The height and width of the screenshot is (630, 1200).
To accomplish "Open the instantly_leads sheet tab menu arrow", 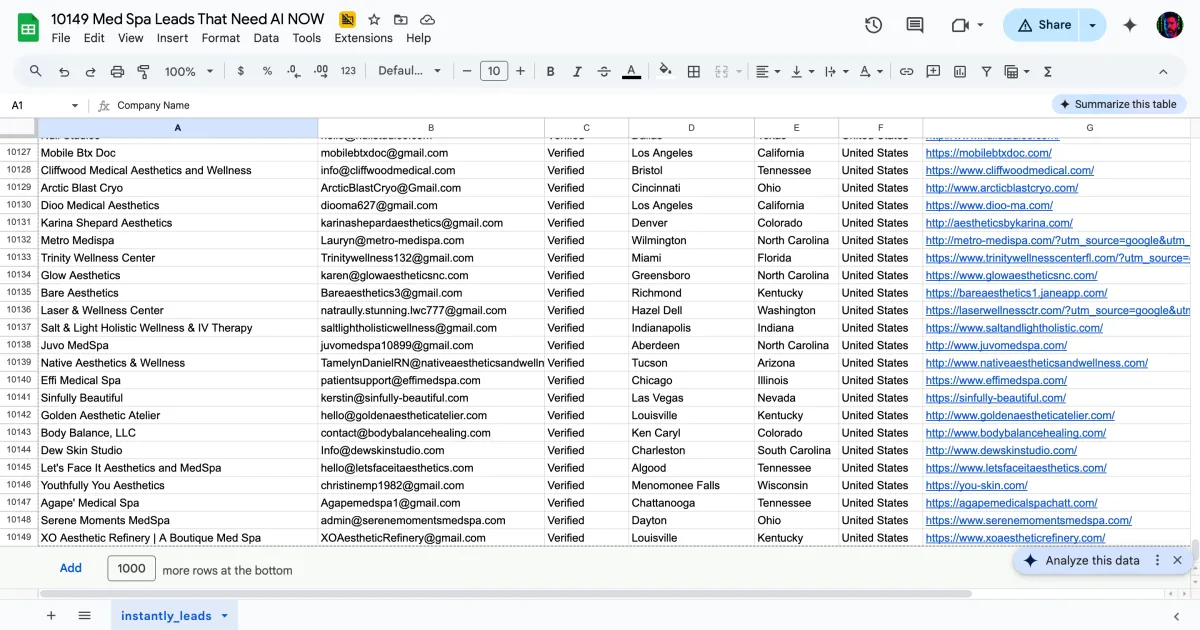I will point(224,616).
